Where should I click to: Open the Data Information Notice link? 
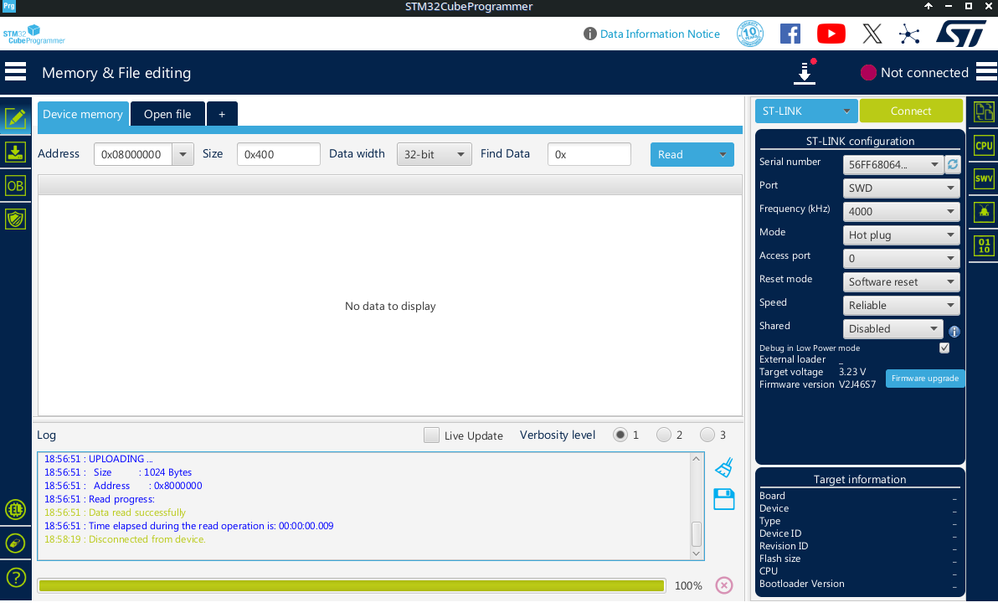pos(660,34)
